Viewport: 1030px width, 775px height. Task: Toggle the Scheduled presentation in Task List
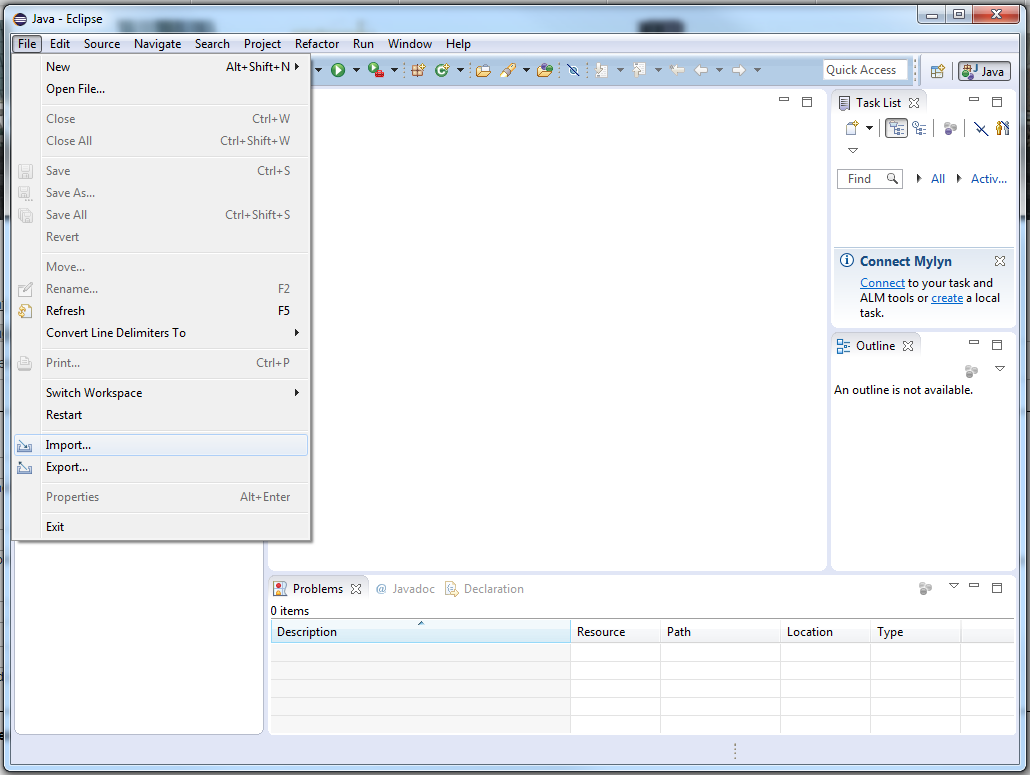click(x=918, y=128)
